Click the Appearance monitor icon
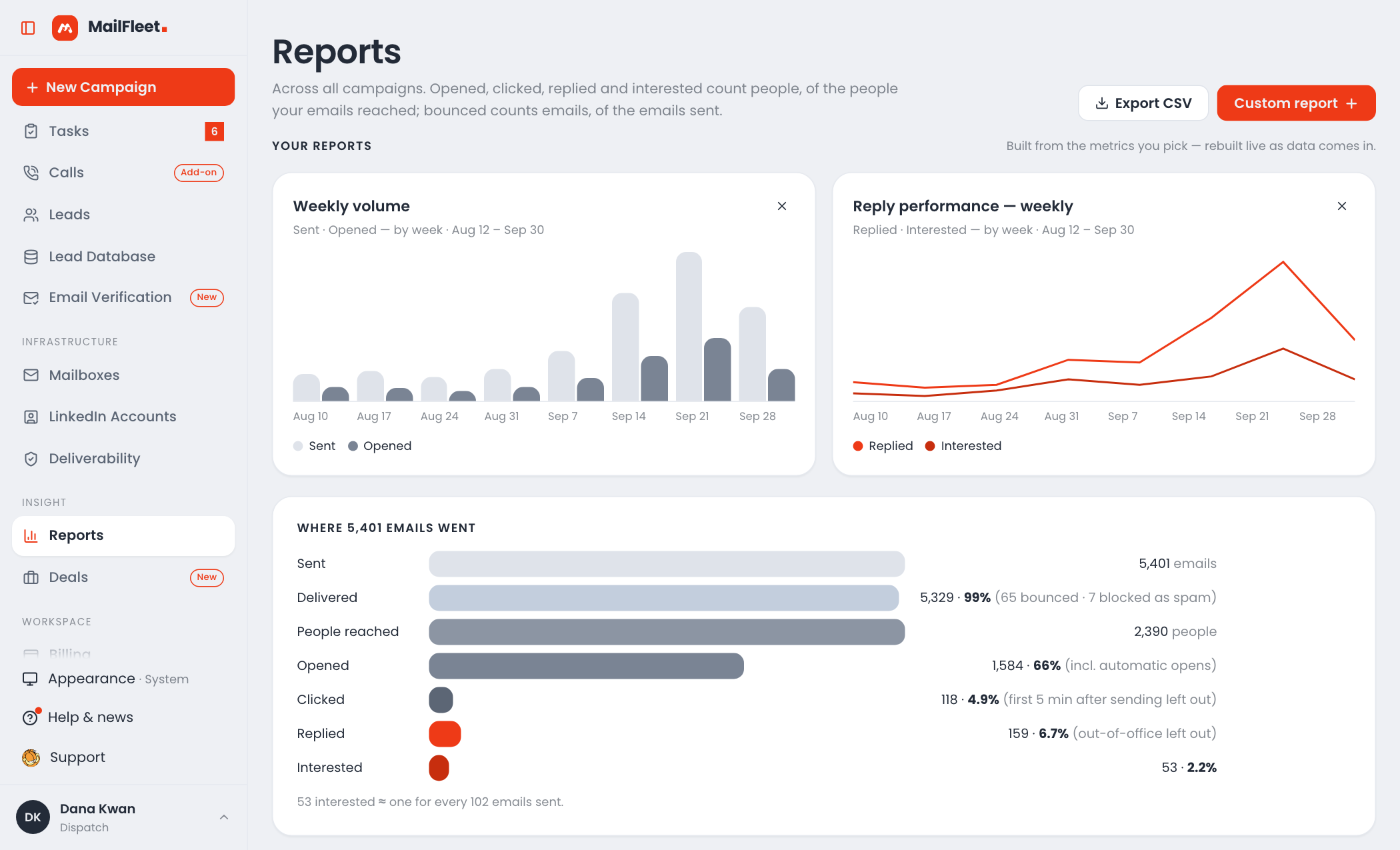This screenshot has width=1400, height=850. (x=30, y=679)
